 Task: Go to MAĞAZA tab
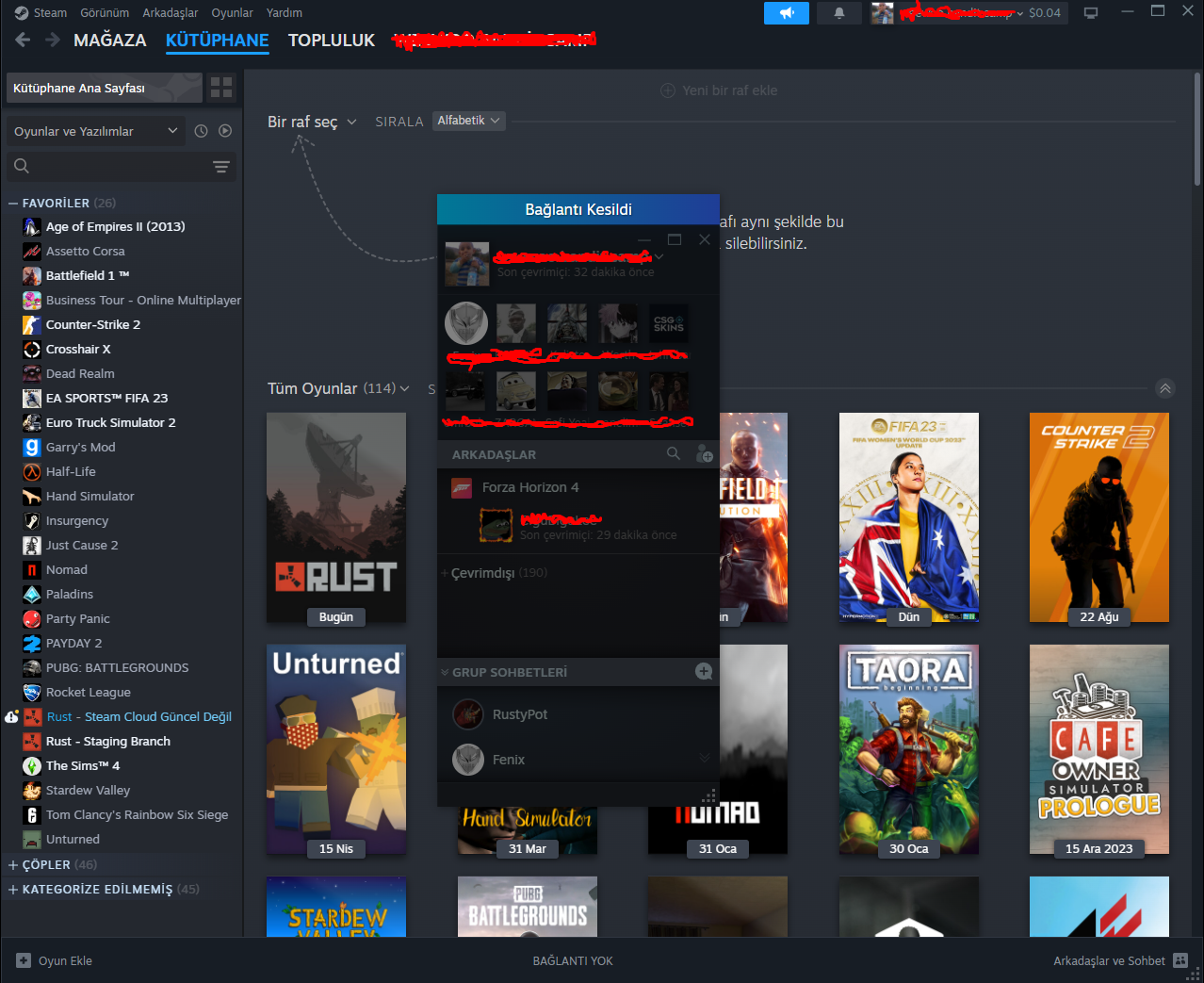(x=110, y=41)
